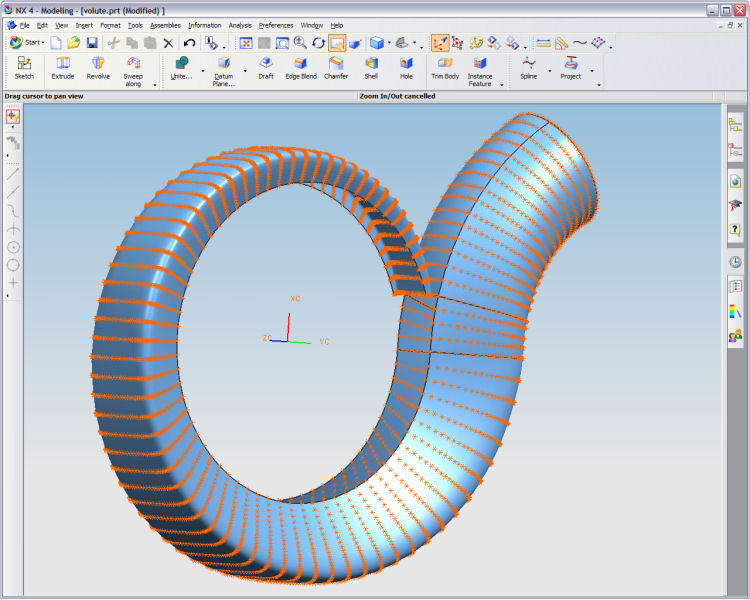
Task: Apply the Edge Blend feature
Action: [x=301, y=68]
